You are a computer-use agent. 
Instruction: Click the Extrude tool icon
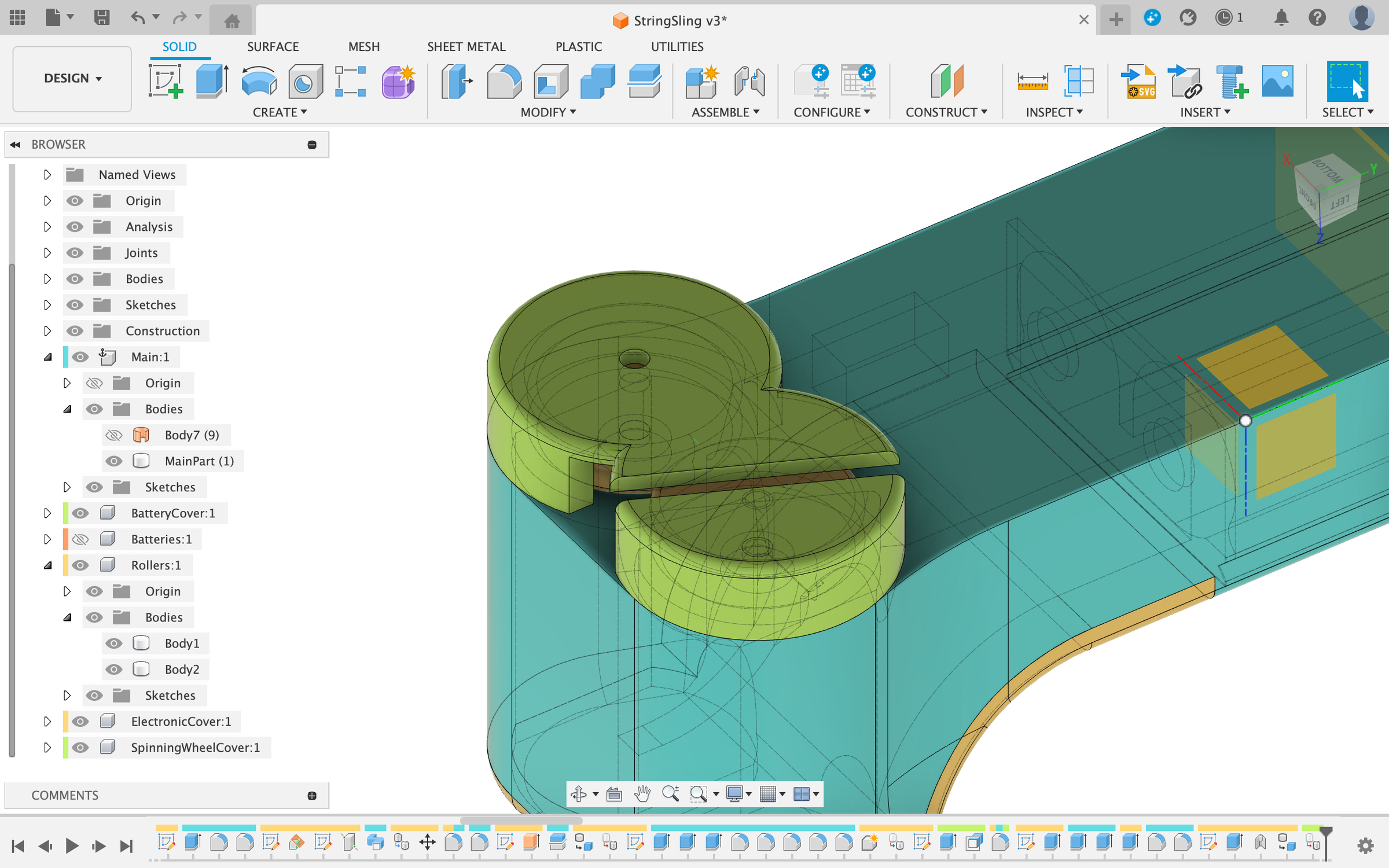(x=211, y=81)
